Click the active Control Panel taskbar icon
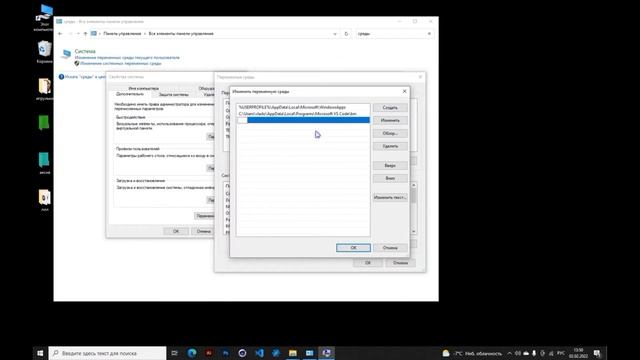The width and height of the screenshot is (640, 360). coord(309,353)
